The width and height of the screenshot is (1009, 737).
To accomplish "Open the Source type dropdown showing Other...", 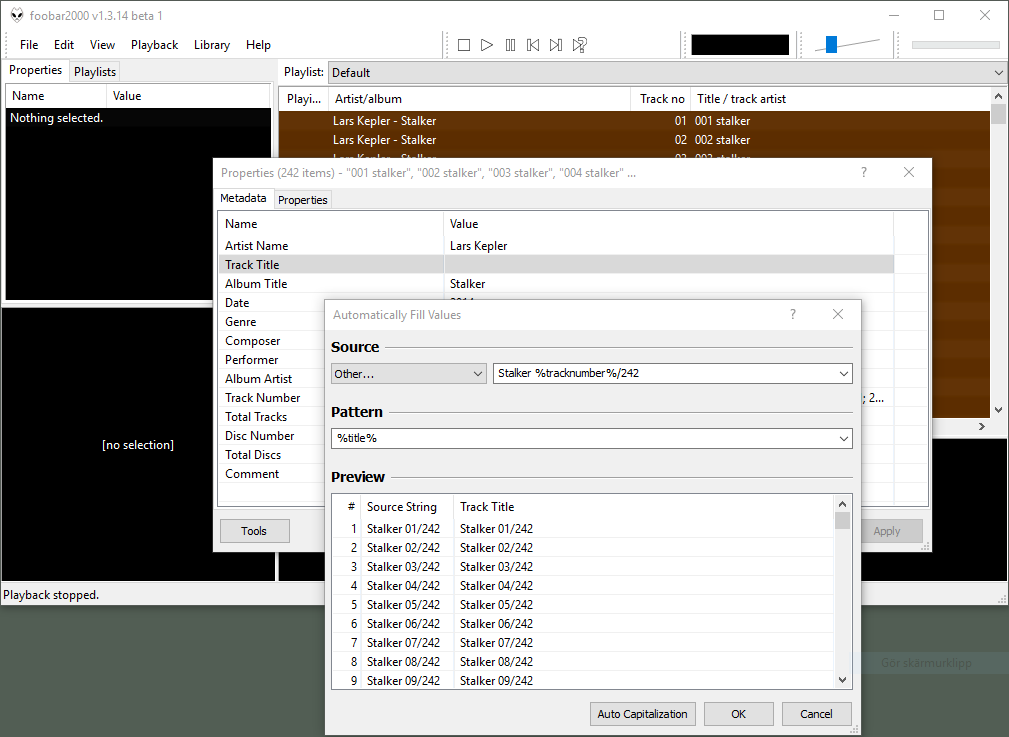I will (x=409, y=374).
